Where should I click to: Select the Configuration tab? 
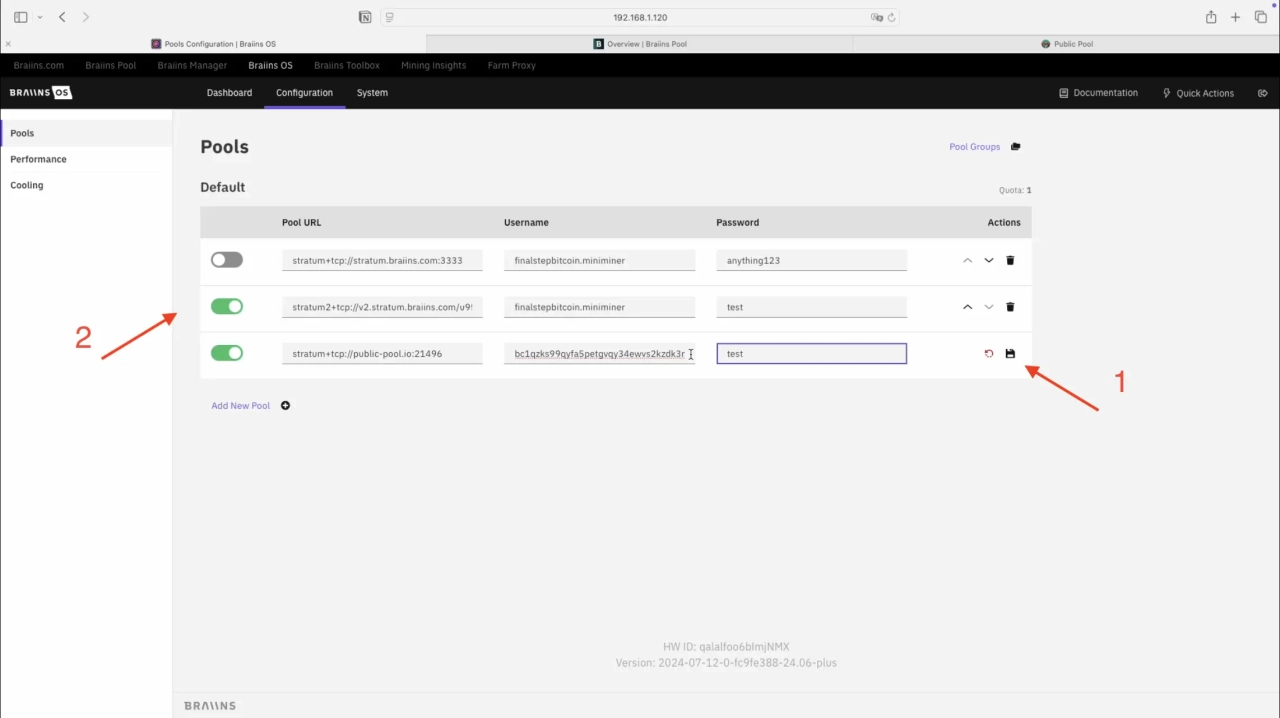click(305, 93)
